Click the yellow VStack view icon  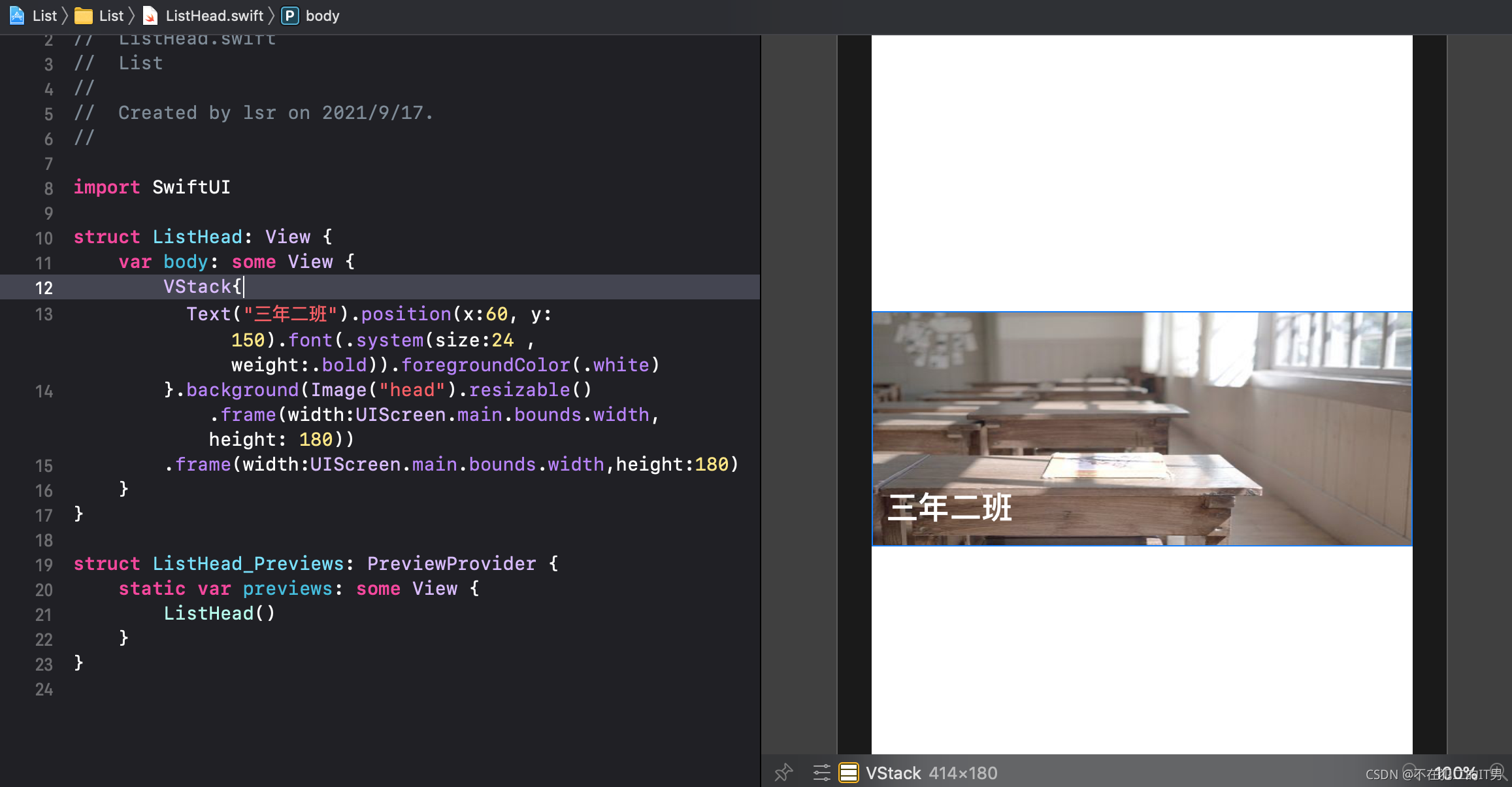point(849,773)
